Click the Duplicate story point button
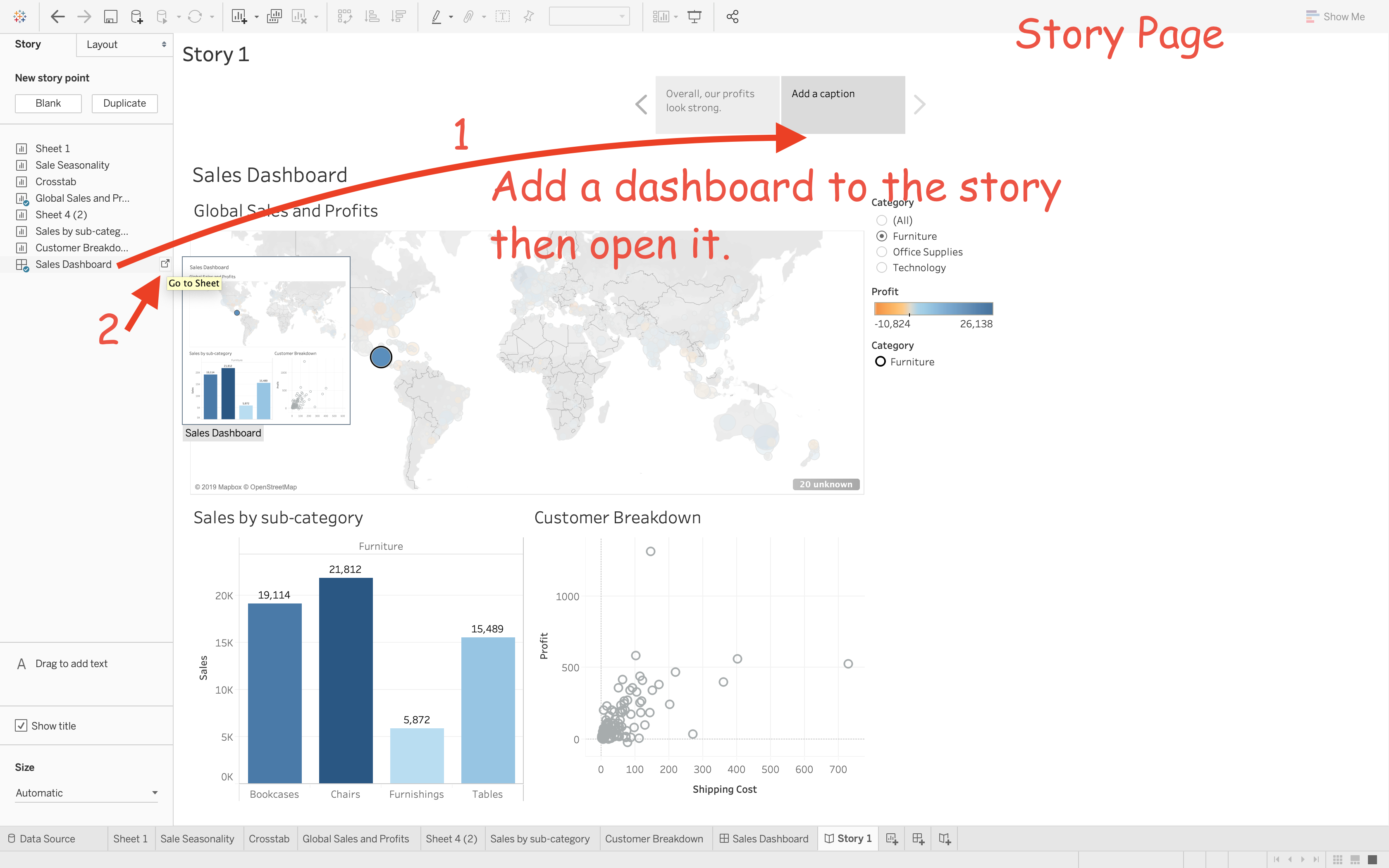 [124, 103]
